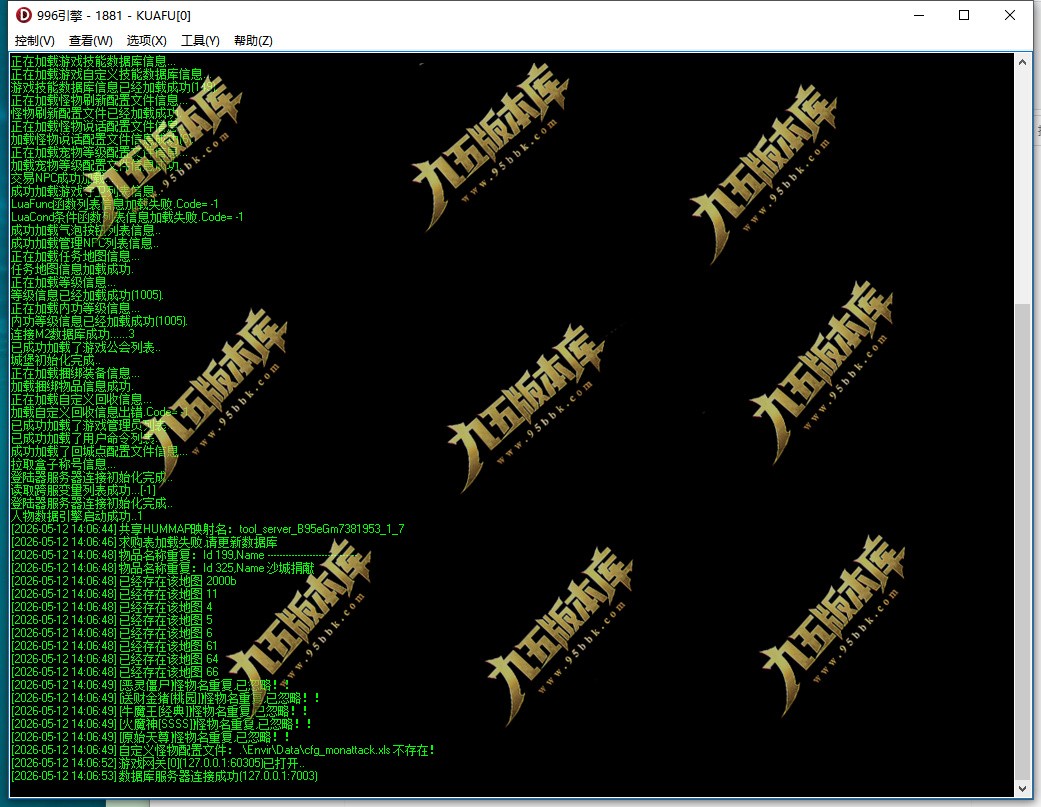Click log line '已经存在该地图 61'
1041x807 pixels.
coord(114,646)
